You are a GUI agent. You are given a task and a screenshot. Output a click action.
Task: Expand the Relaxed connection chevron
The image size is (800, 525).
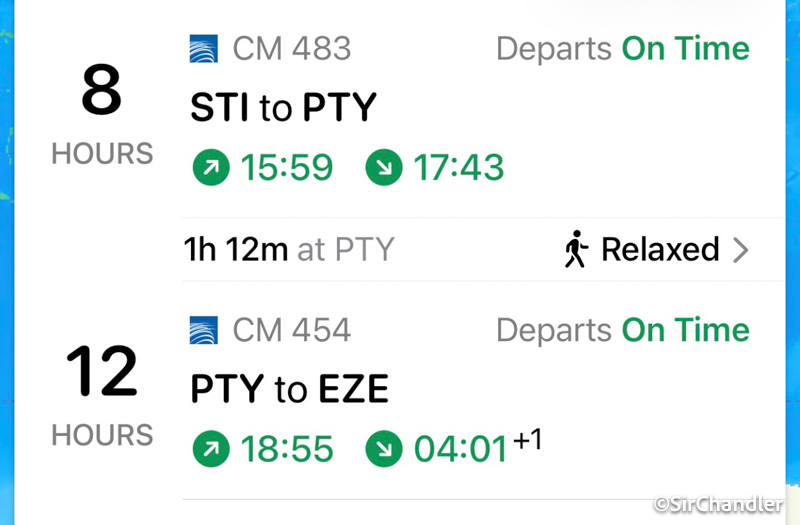[x=741, y=250]
